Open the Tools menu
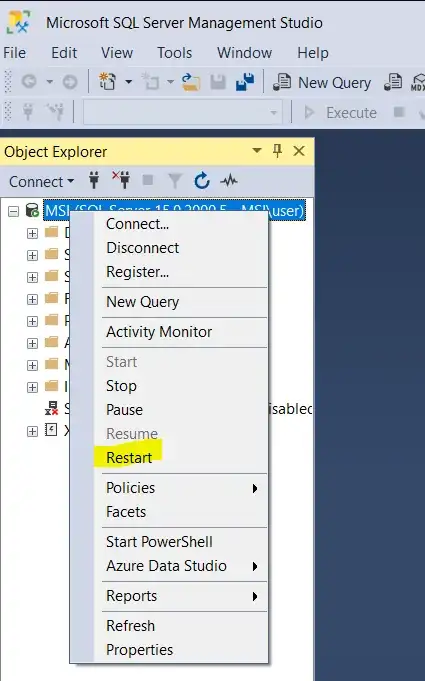The width and height of the screenshot is (425, 681). pyautogui.click(x=175, y=53)
